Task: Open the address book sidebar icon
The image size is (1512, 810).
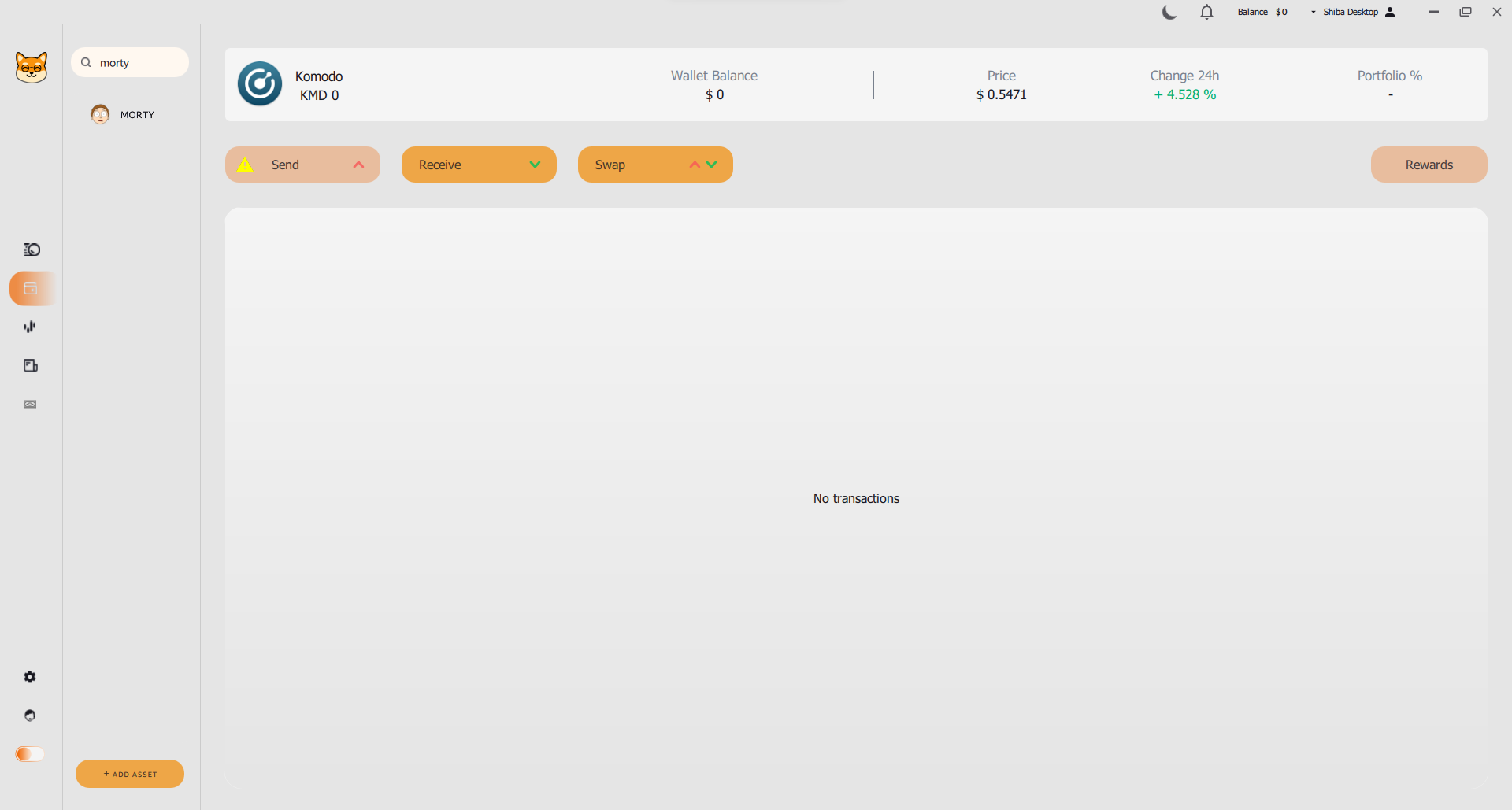Action: [x=31, y=365]
